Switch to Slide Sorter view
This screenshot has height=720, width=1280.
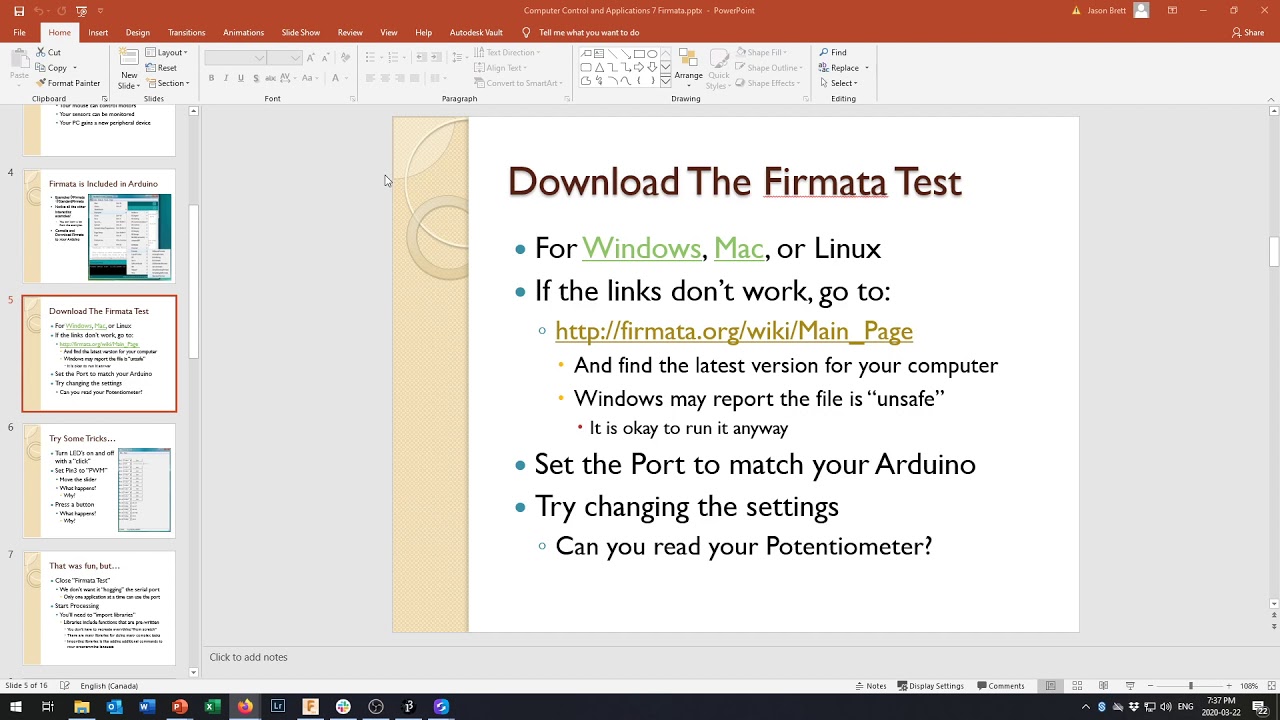coord(1077,686)
